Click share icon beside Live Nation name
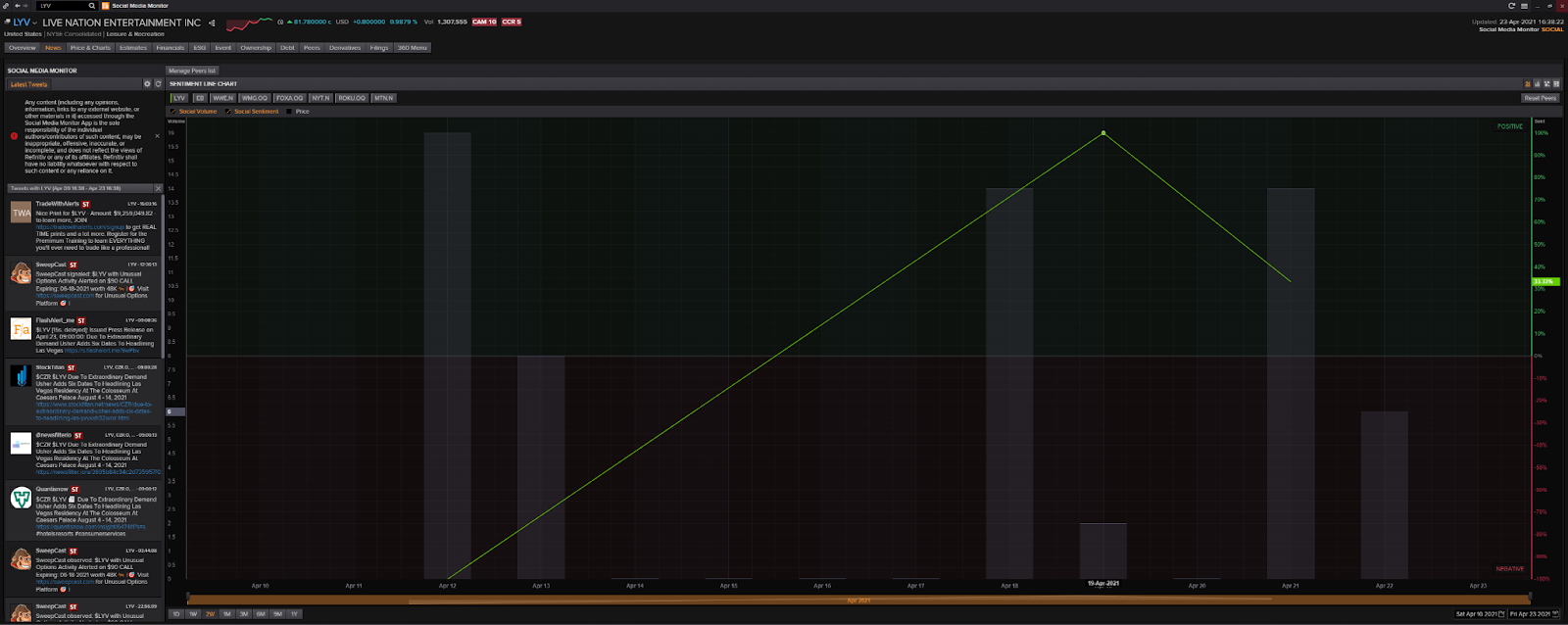Viewport: 1568px width, 625px height. [x=212, y=23]
